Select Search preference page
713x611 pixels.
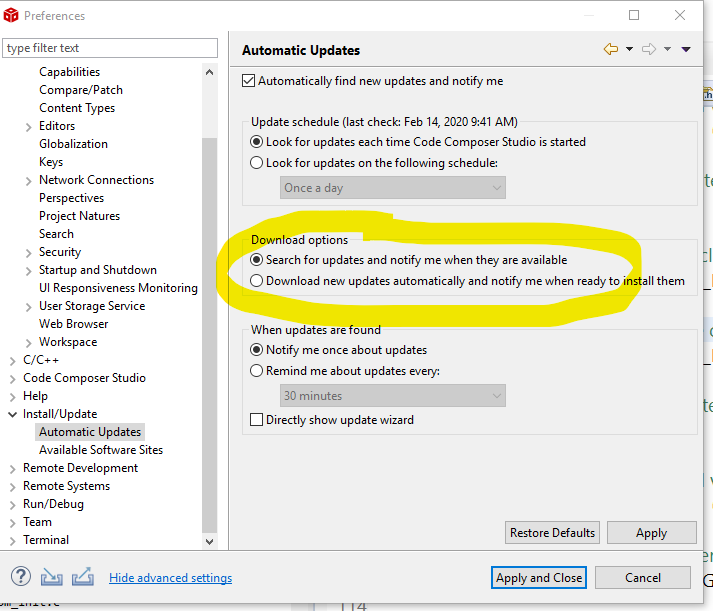(56, 234)
